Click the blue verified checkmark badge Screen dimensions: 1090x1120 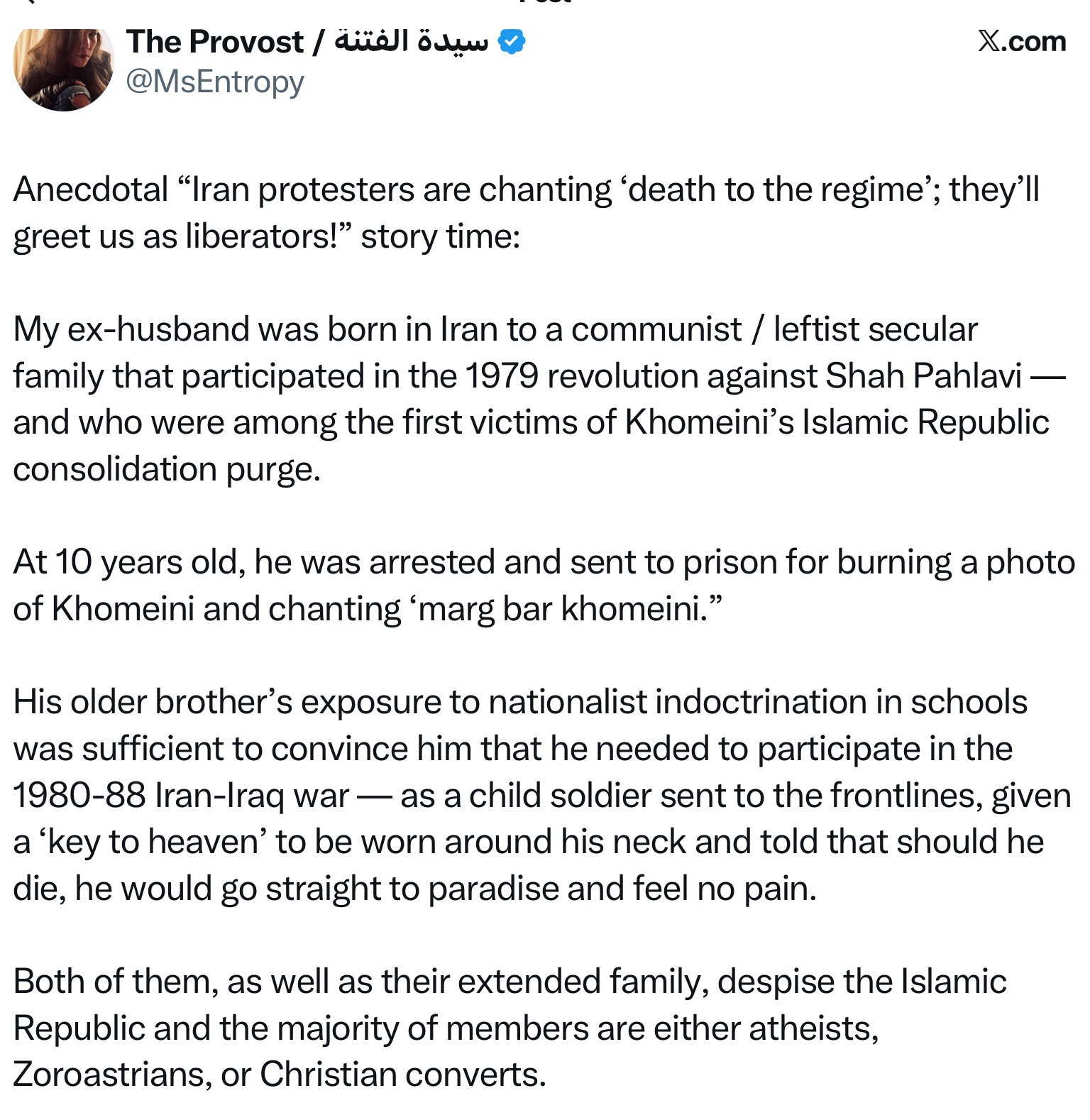click(x=511, y=42)
